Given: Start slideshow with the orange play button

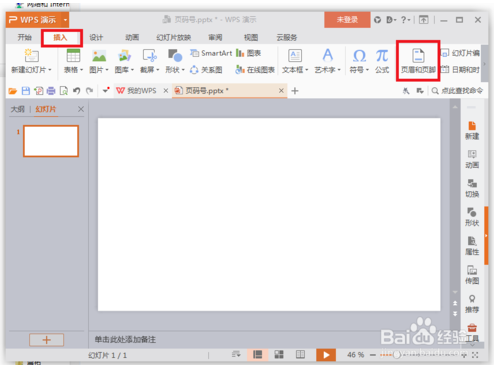Looking at the screenshot, I should pos(326,355).
